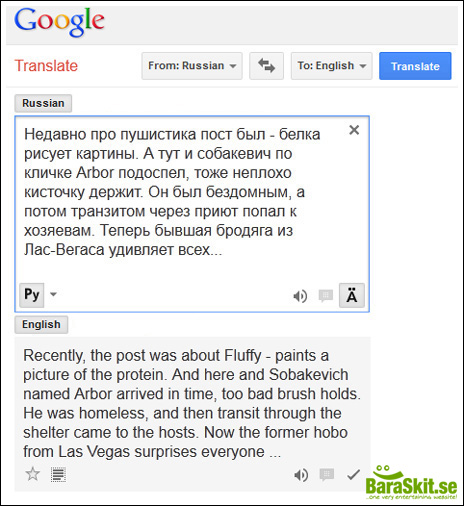Image resolution: width=464 pixels, height=506 pixels.
Task: Select all translated text icon
Action: point(58,474)
